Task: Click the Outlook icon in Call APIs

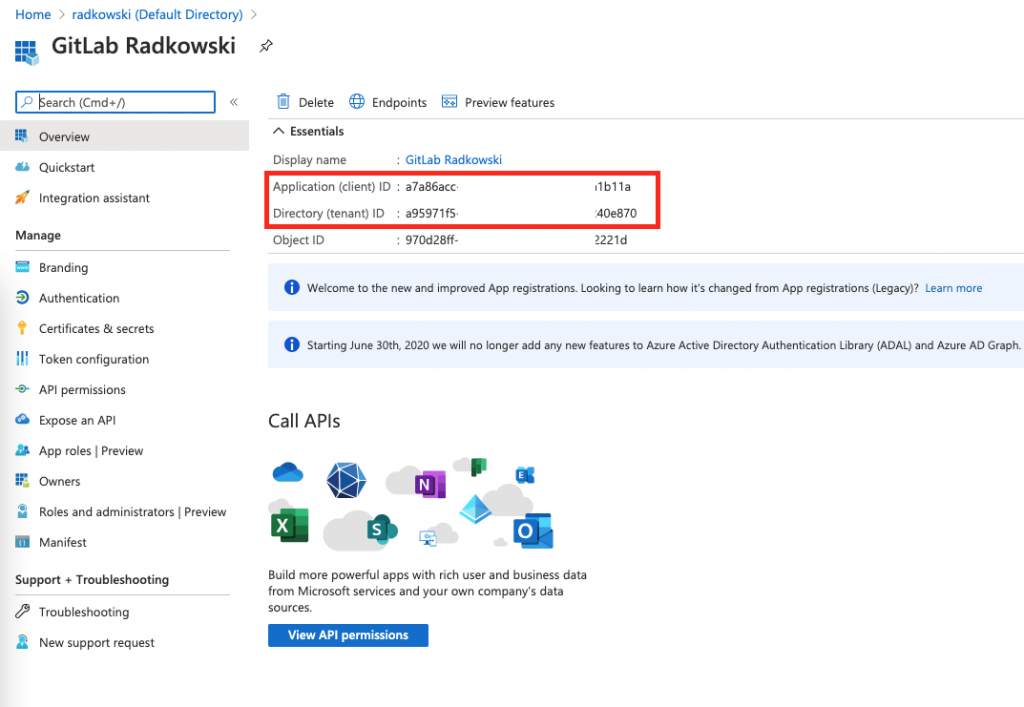Action: tap(533, 531)
